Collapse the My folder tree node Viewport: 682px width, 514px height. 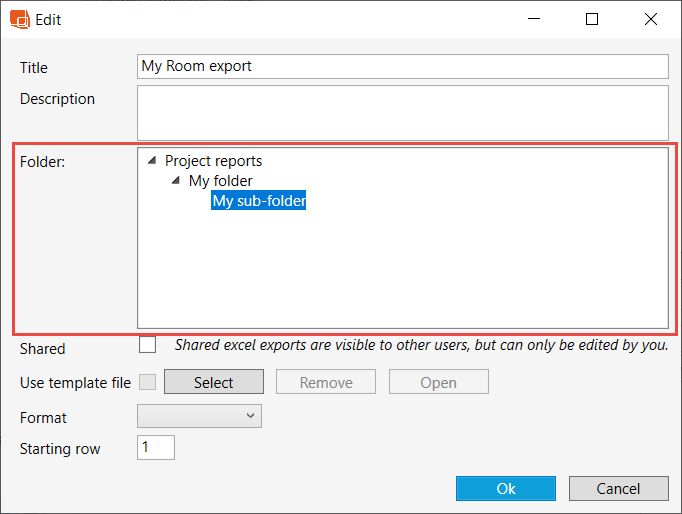coord(175,181)
